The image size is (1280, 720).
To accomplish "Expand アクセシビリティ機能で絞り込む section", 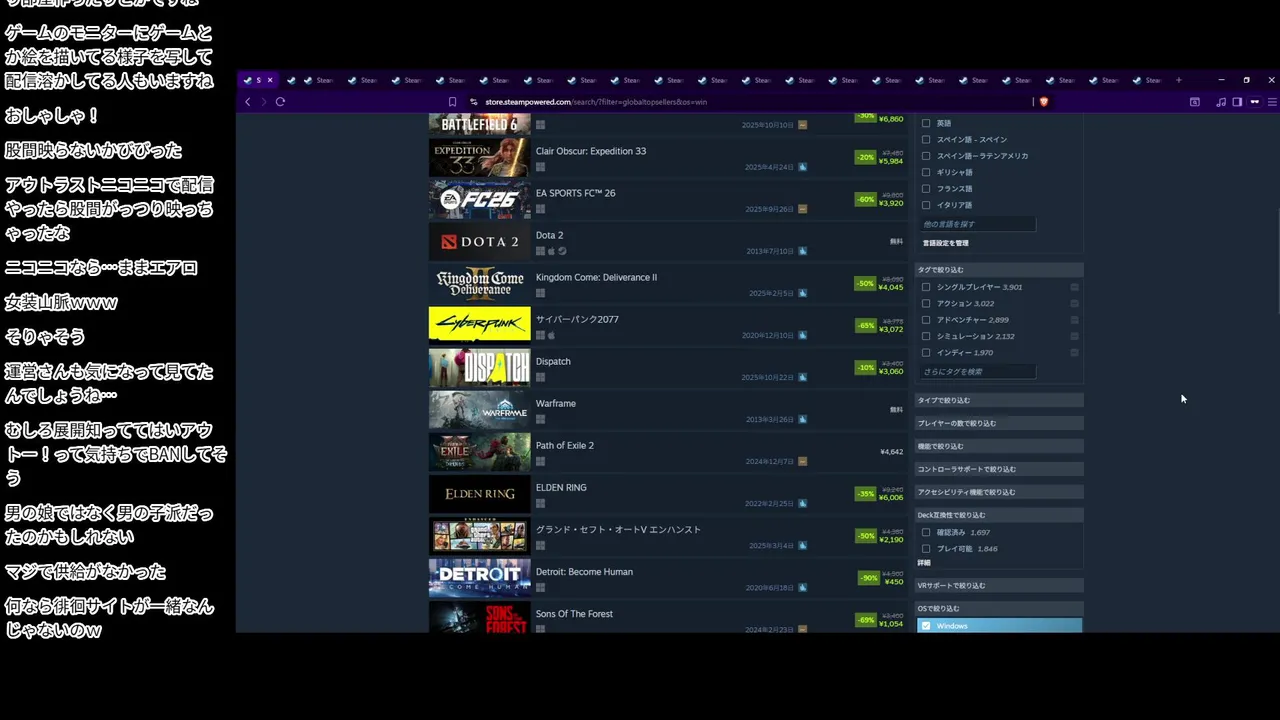I will tap(999, 492).
